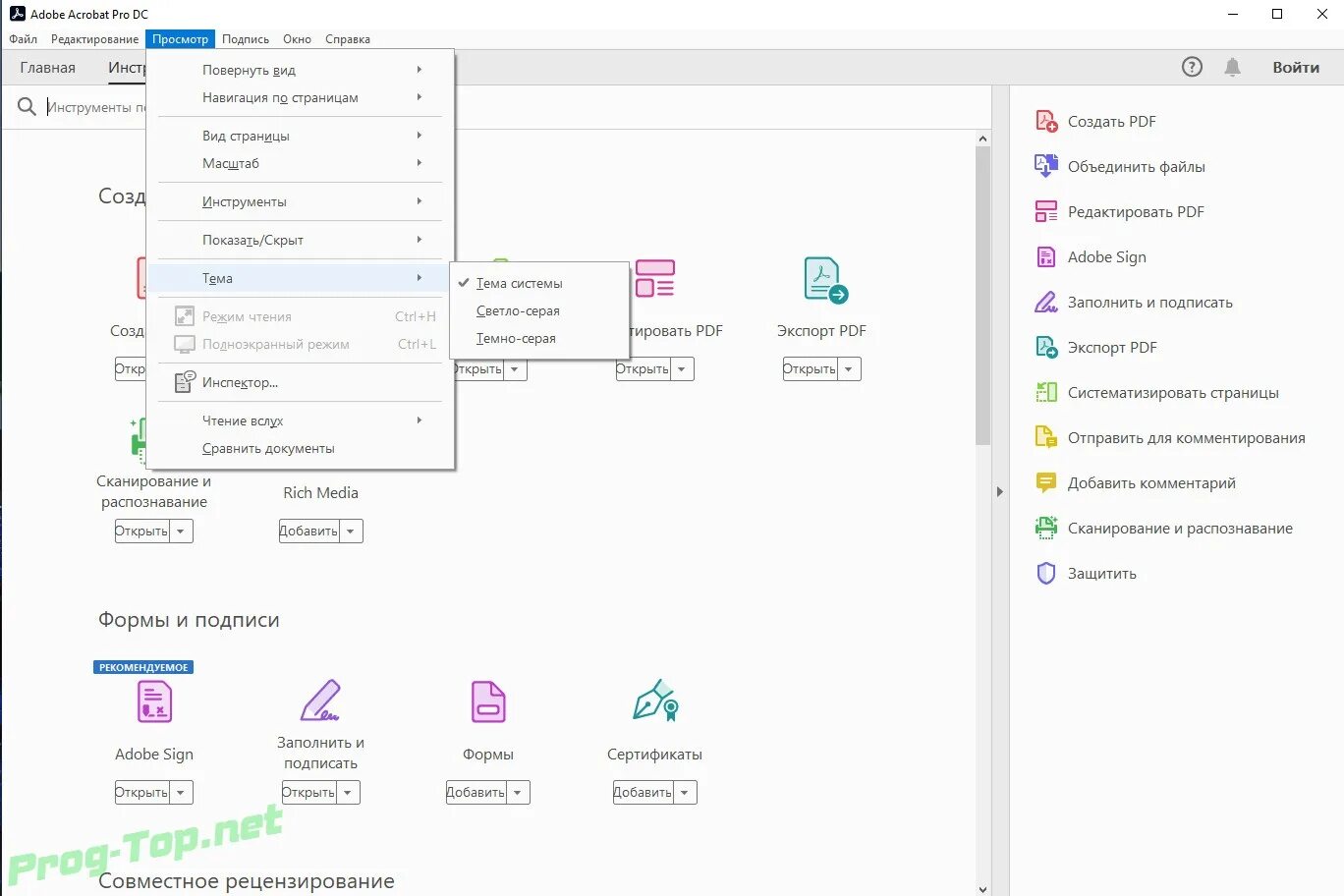This screenshot has height=896, width=1344.
Task: Click the Сертификаты fountain pen icon
Action: coord(655,700)
